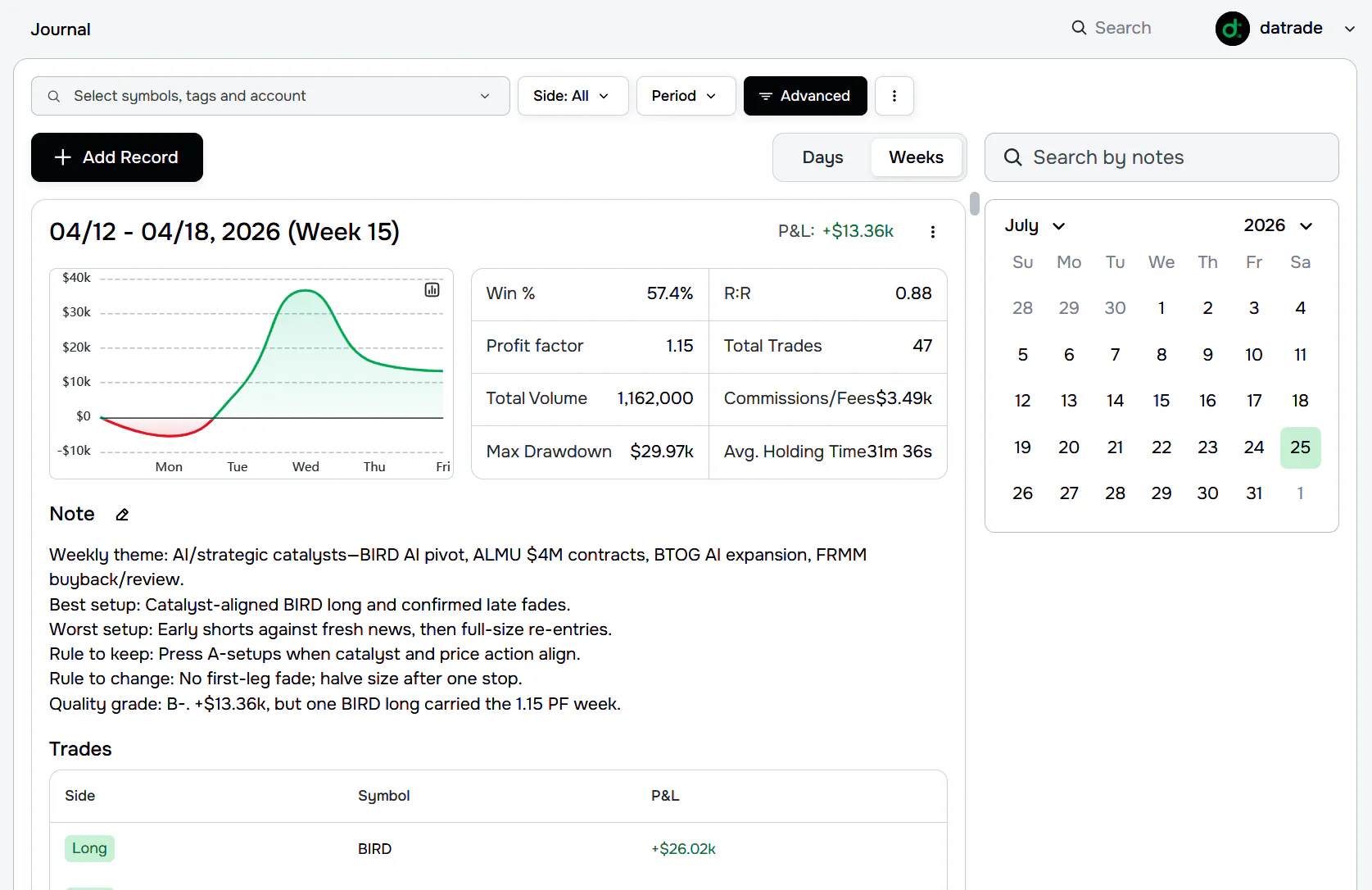Select July 25 highlighted in calendar
1372x890 pixels.
coord(1300,447)
